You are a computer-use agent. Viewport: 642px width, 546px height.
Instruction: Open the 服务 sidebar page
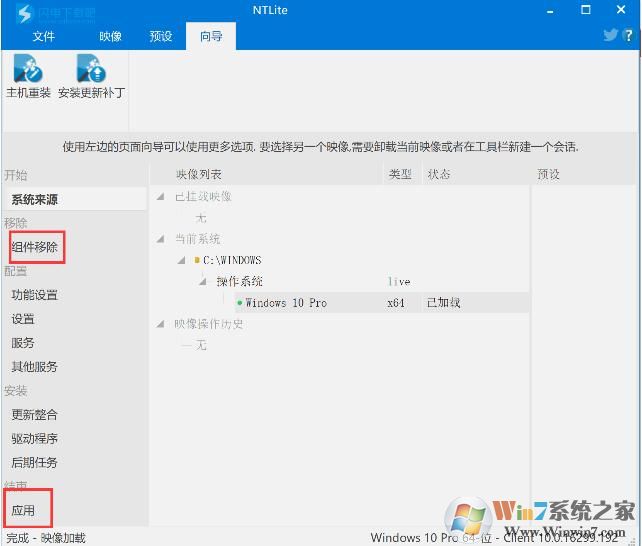(23, 343)
